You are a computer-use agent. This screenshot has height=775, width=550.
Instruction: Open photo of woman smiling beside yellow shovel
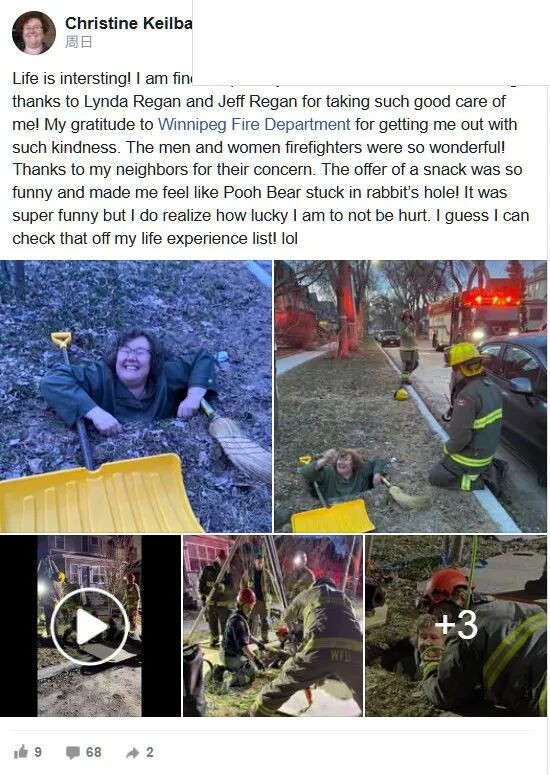tap(136, 396)
